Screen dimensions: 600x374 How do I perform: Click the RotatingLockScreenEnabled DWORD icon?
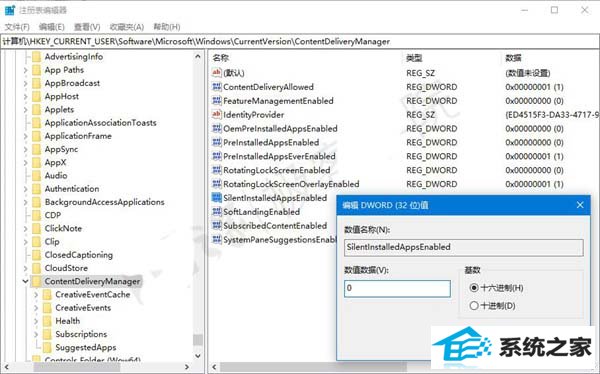tap(217, 170)
